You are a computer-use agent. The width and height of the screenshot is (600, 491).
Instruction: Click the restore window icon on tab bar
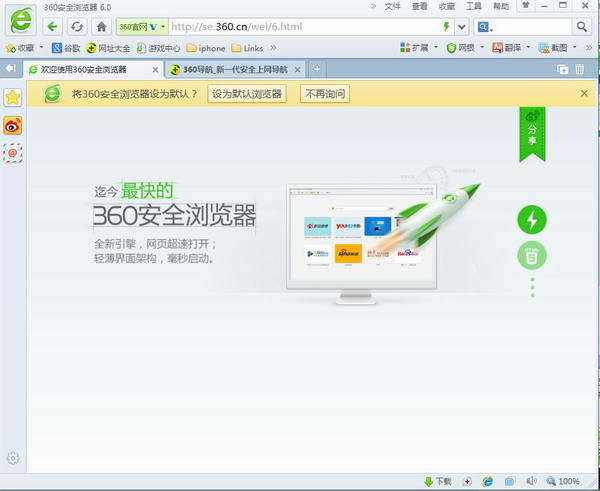tap(562, 69)
